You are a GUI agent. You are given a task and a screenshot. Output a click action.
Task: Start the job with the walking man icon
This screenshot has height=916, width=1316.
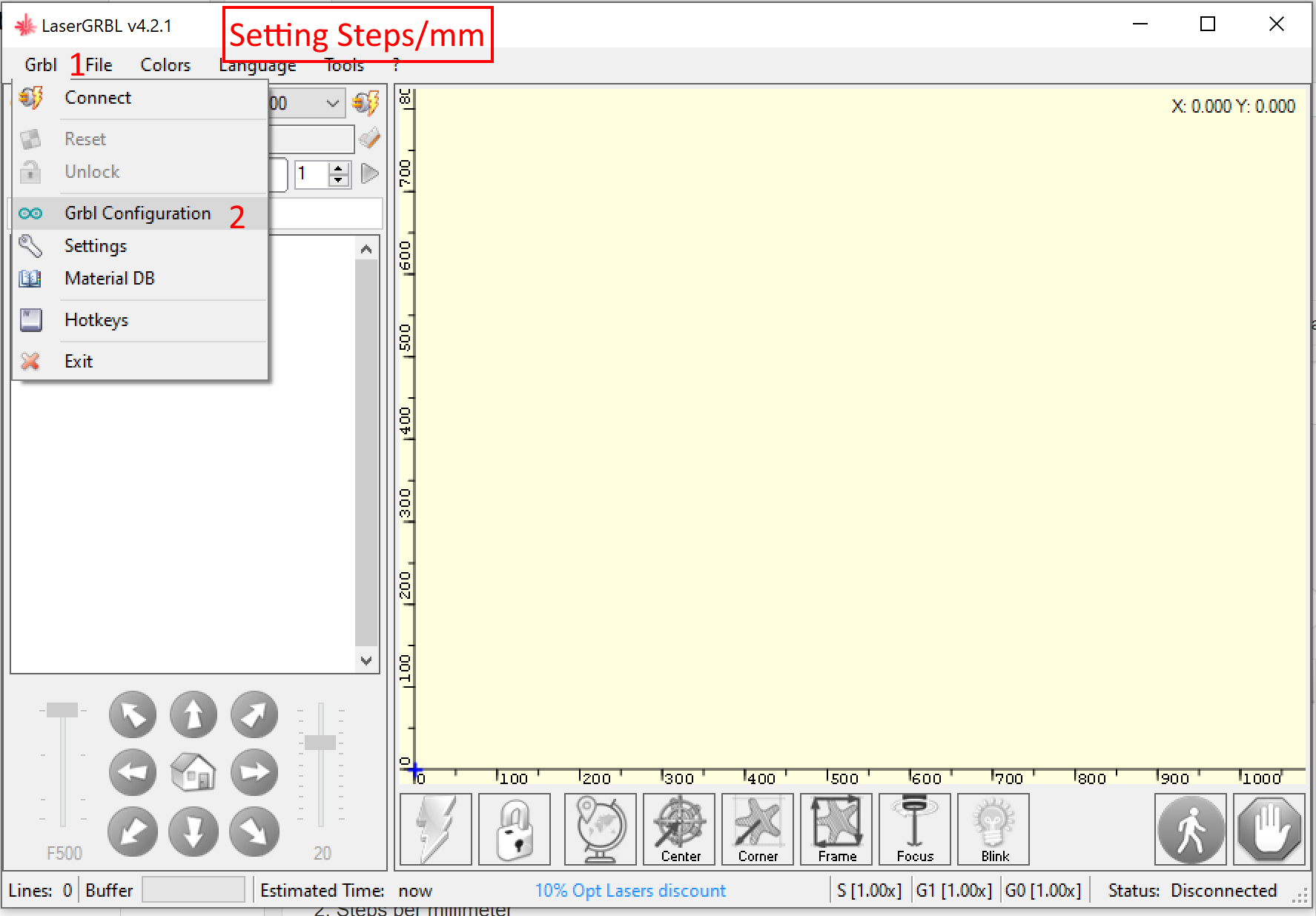point(1189,829)
